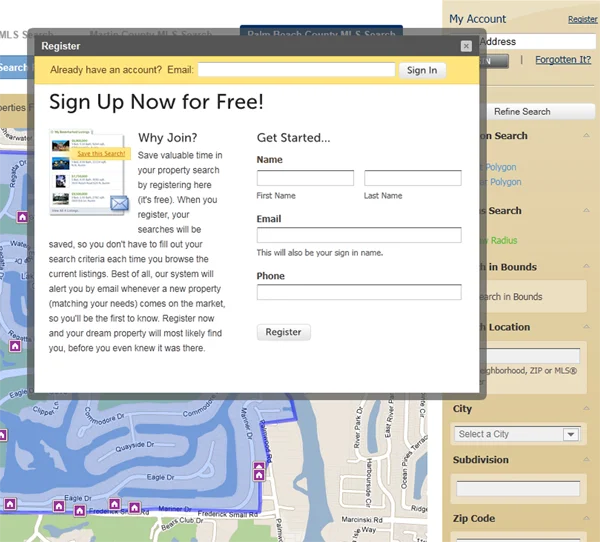Click the Register link under My Account
Screen dimensions: 600x542
click(x=582, y=19)
